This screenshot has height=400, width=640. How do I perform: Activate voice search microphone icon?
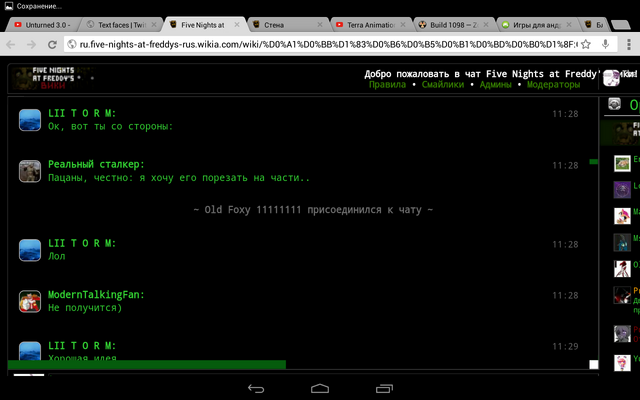605,44
